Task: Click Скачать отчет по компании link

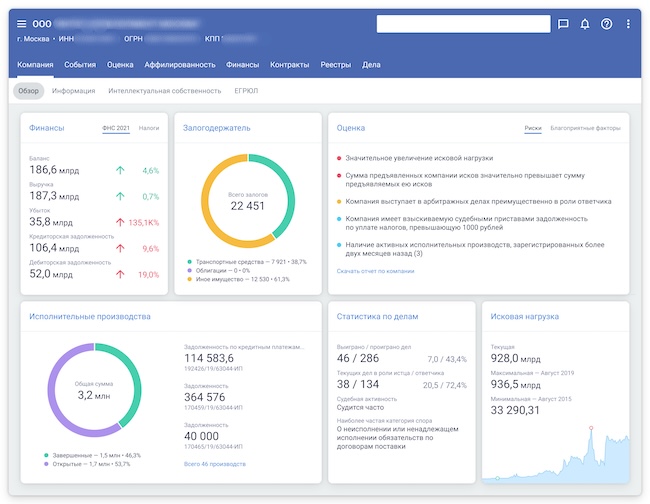Action: 375,271
